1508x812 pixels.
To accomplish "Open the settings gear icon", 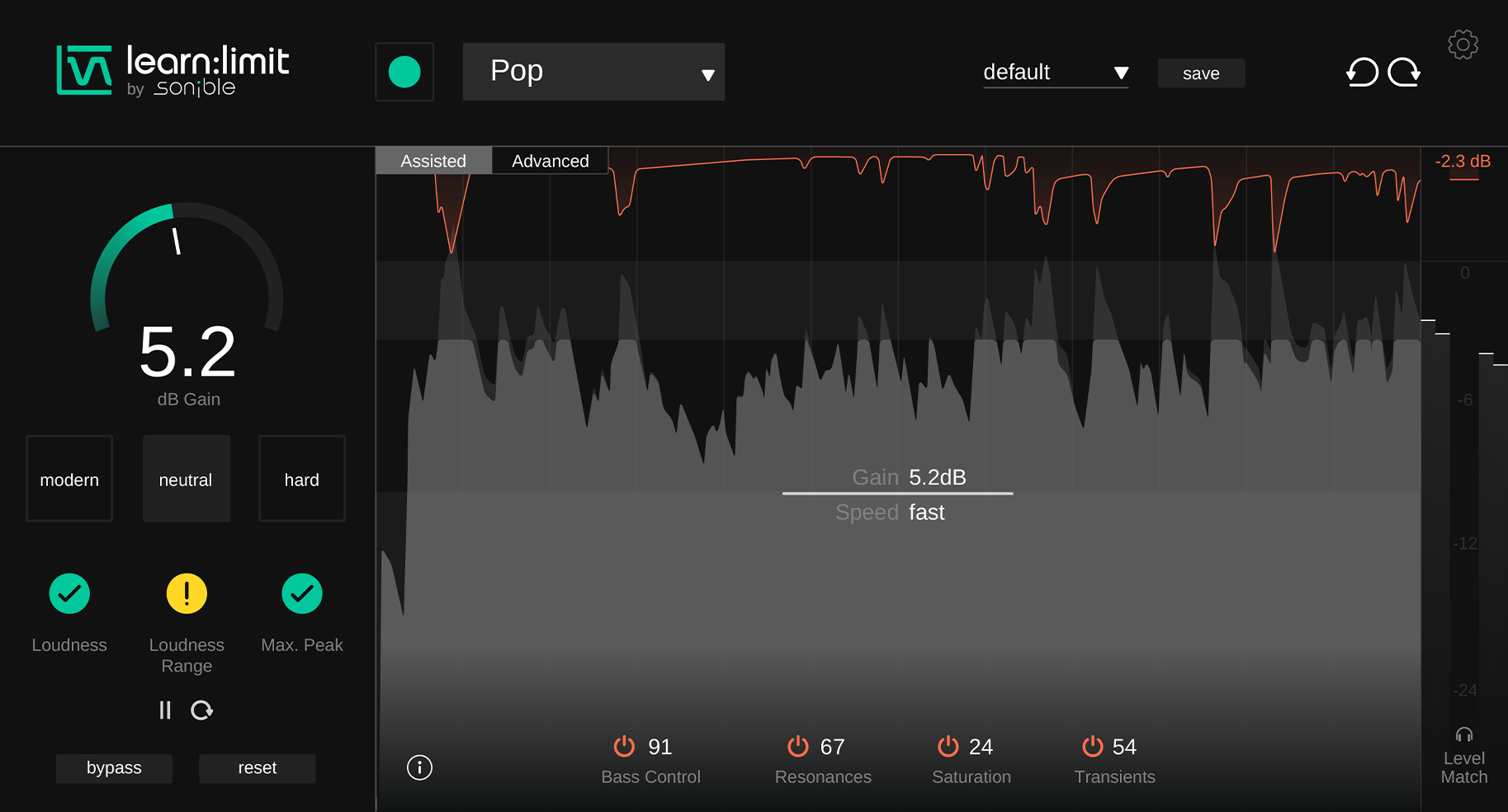I will click(1463, 45).
